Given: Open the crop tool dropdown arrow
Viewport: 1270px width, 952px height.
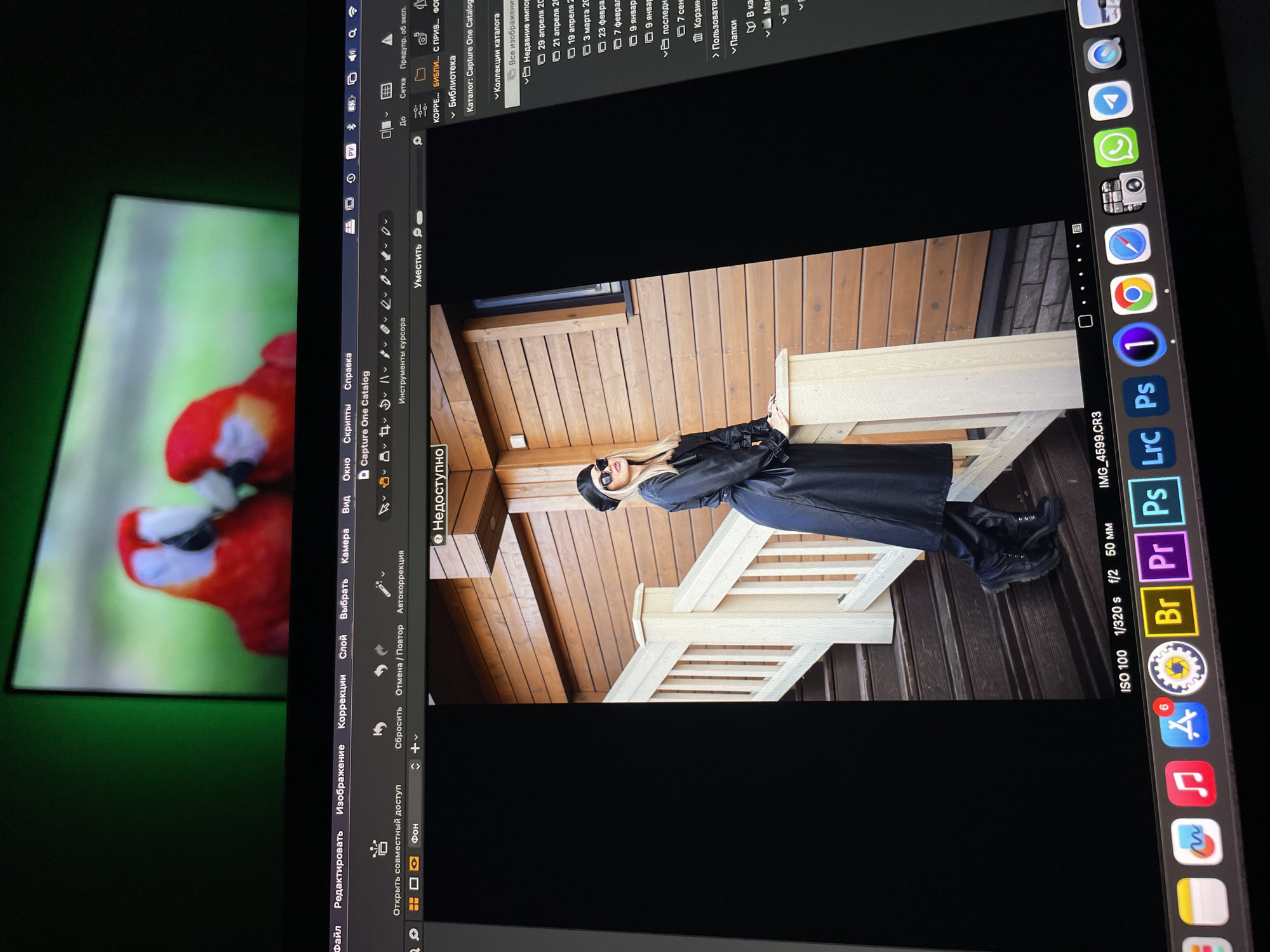Looking at the screenshot, I should coord(384,421).
